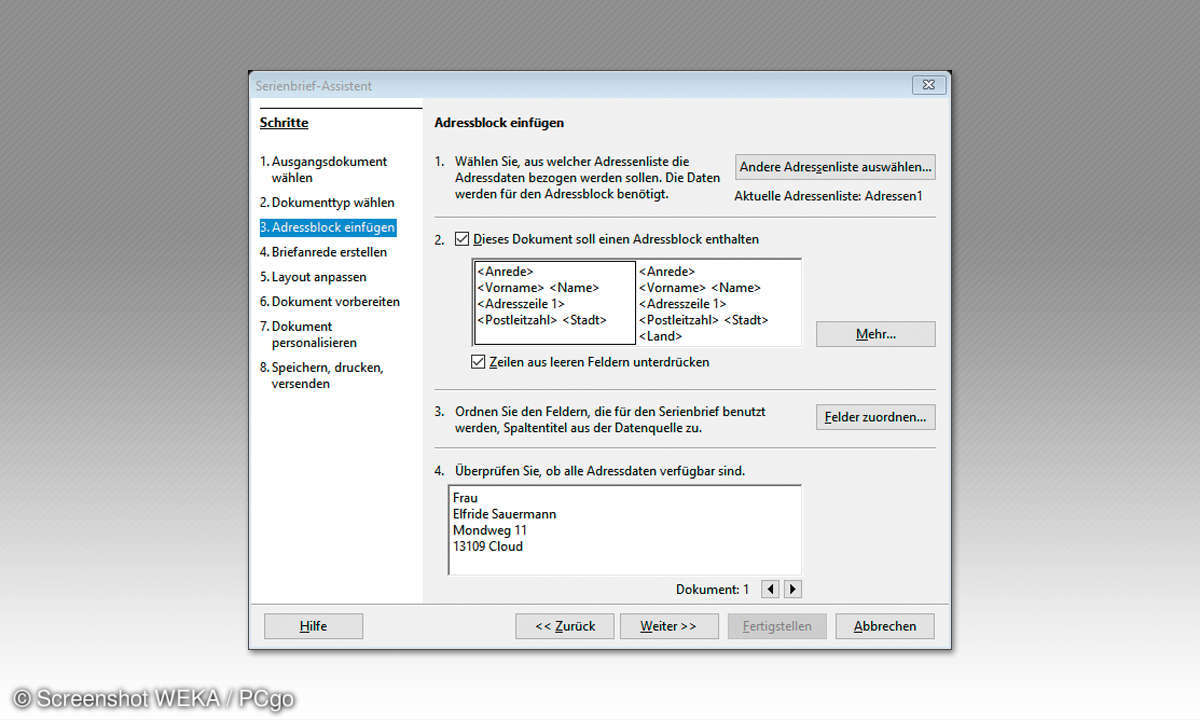Go to step 1 Ausgangsdokument wählen
Screen dimensions: 1200x720
click(324, 169)
